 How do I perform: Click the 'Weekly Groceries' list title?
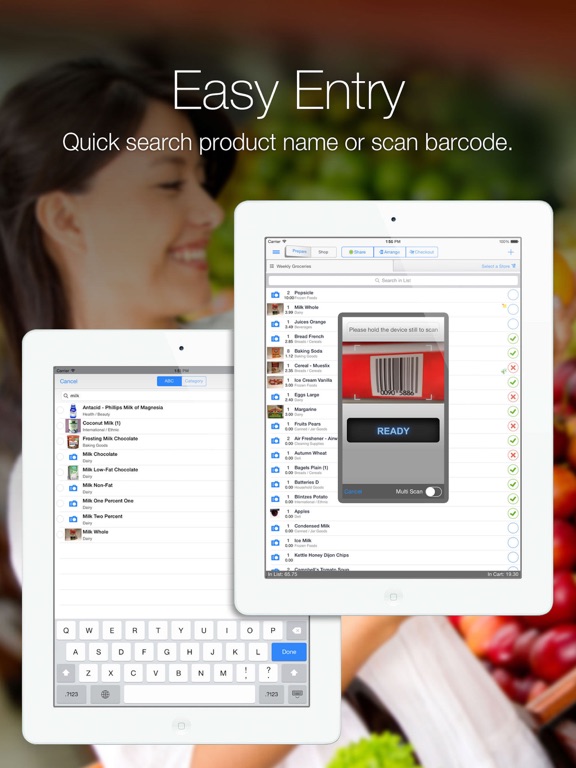click(293, 266)
